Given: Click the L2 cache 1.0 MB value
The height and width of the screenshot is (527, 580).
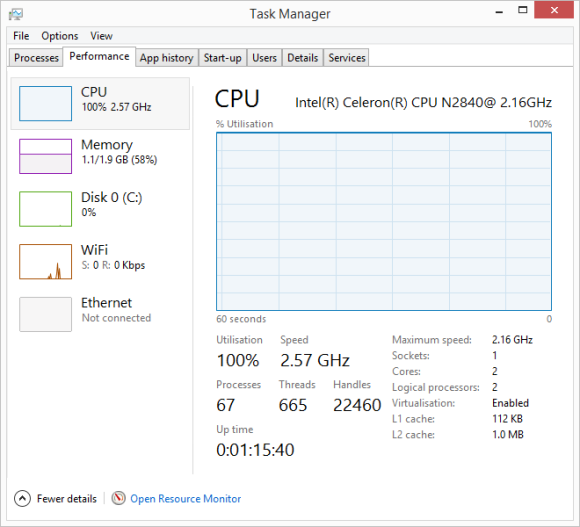Looking at the screenshot, I should (508, 435).
